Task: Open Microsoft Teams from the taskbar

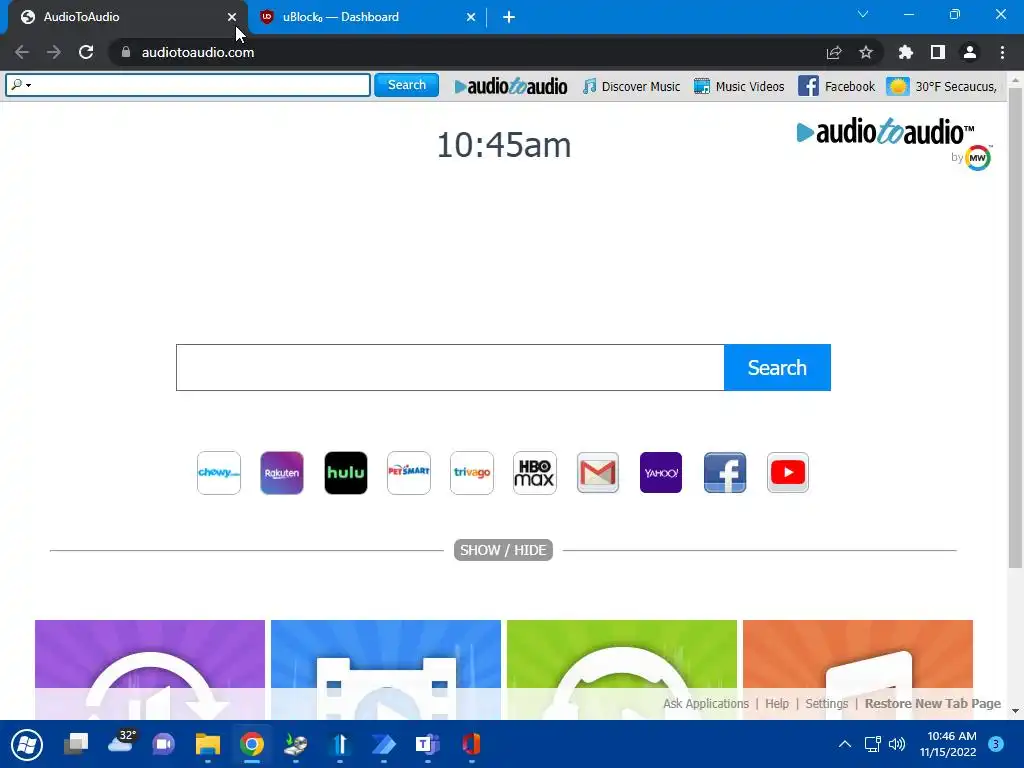Action: point(427,744)
